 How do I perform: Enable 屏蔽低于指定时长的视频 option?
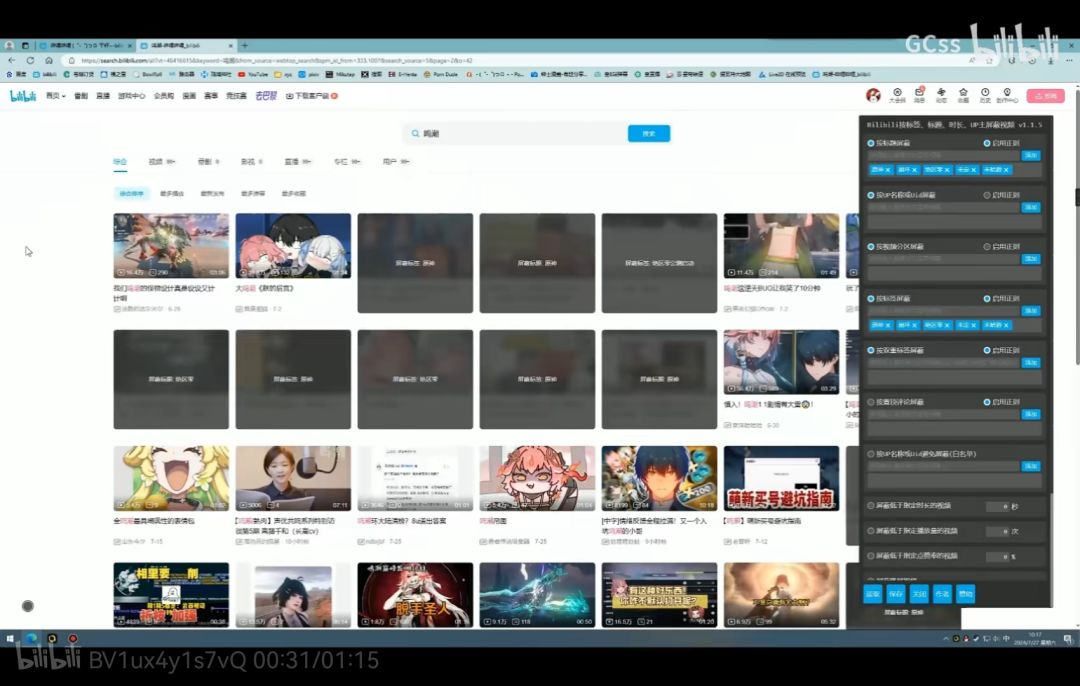tap(871, 506)
